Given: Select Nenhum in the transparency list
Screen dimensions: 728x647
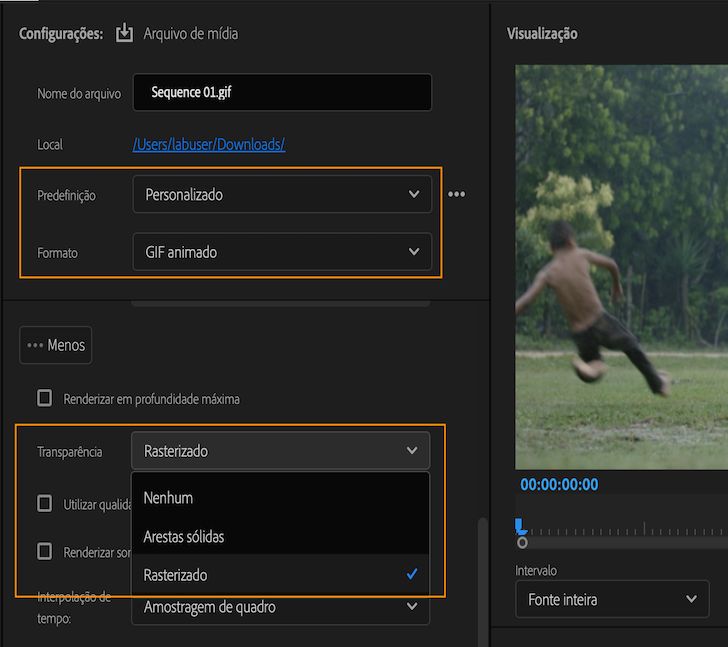Looking at the screenshot, I should (x=280, y=498).
